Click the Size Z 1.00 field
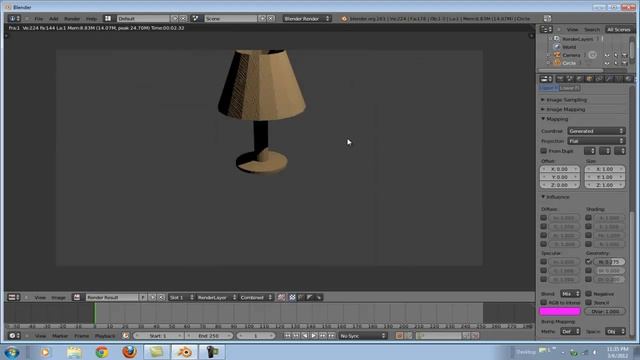640x360 pixels. pyautogui.click(x=605, y=185)
